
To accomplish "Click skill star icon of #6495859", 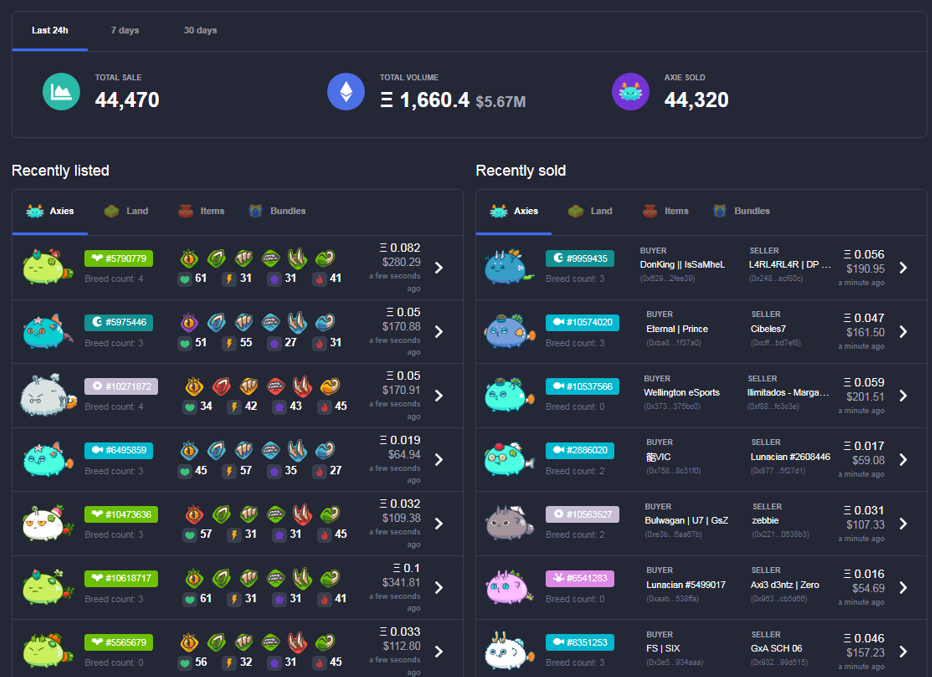I will pyautogui.click(x=274, y=471).
